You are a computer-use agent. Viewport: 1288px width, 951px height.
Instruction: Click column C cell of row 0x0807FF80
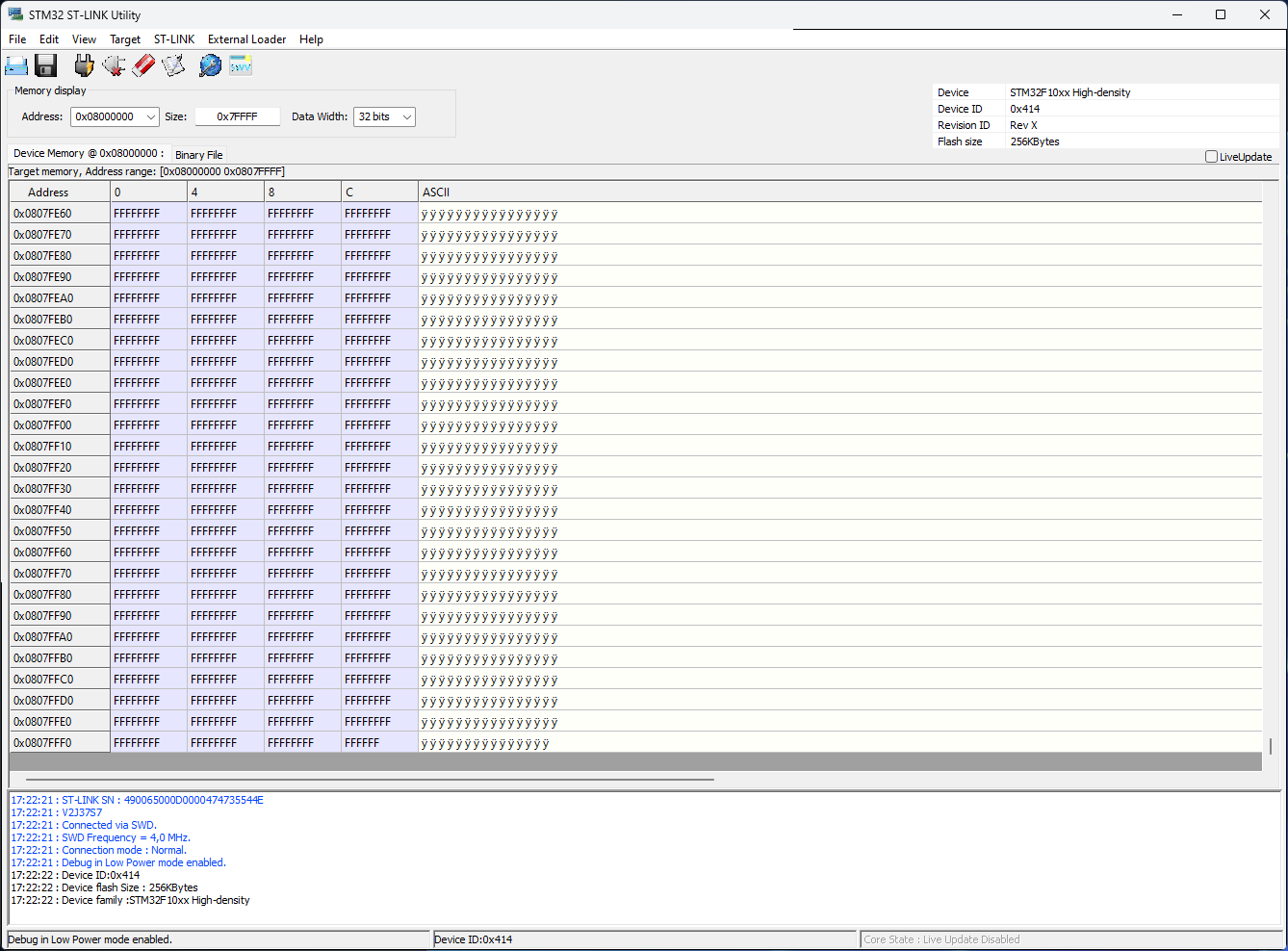click(x=380, y=595)
